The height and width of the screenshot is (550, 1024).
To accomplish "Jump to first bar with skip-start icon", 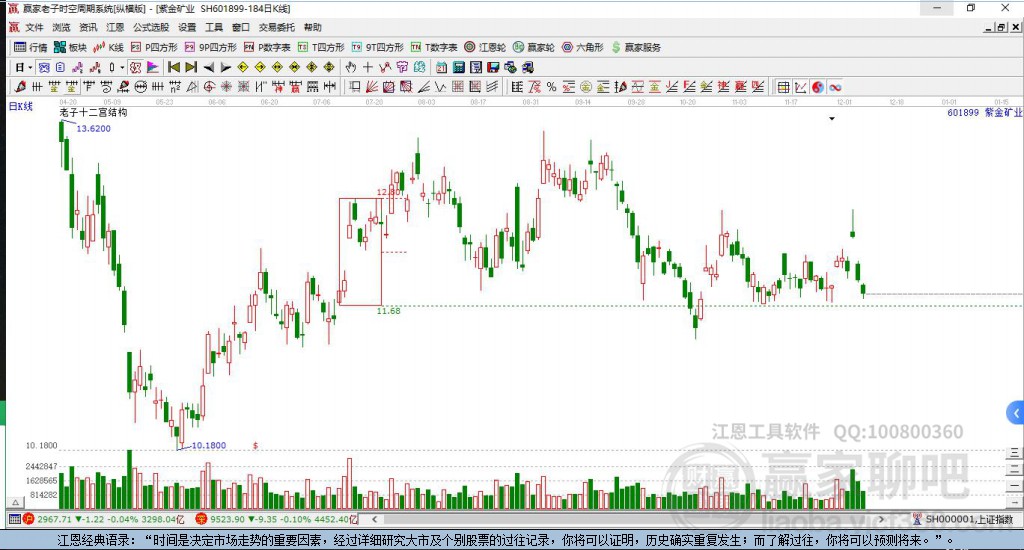I will (x=174, y=67).
